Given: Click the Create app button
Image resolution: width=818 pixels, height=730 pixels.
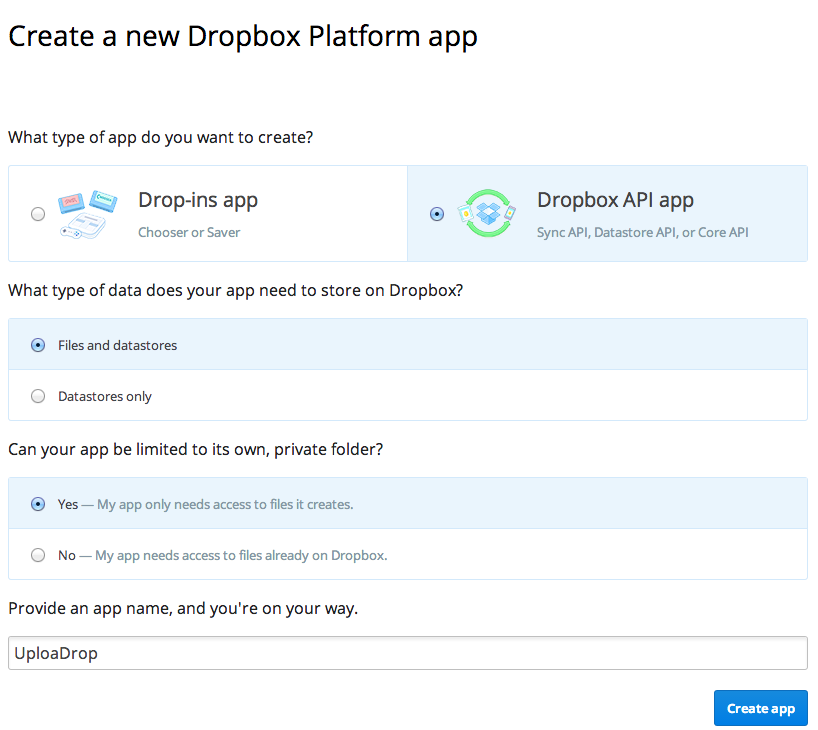Looking at the screenshot, I should (x=761, y=708).
